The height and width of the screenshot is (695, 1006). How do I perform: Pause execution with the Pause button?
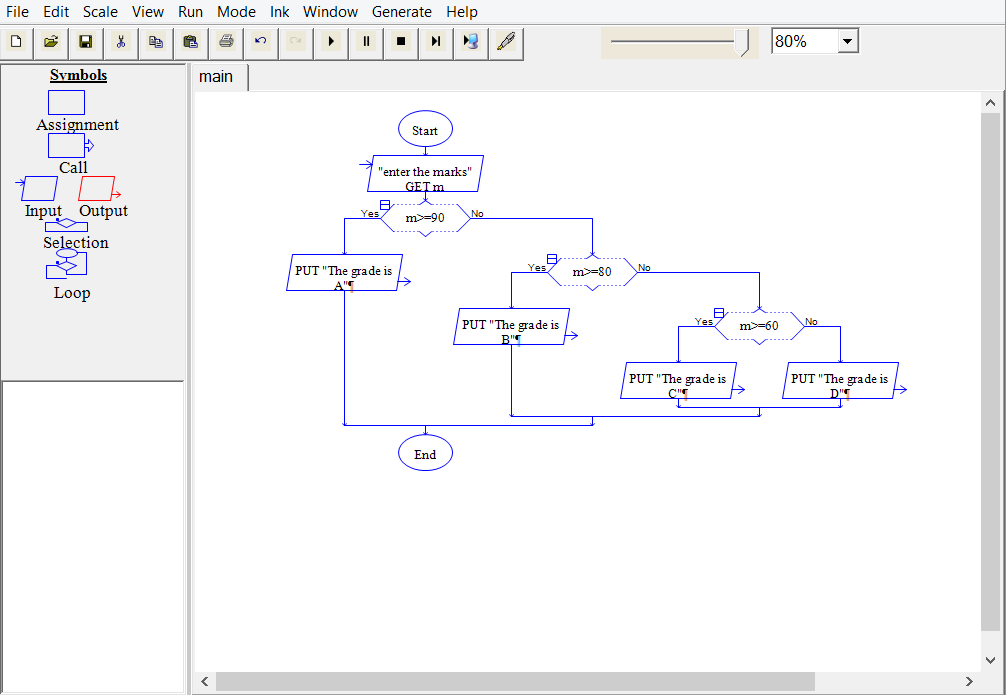pyautogui.click(x=366, y=42)
